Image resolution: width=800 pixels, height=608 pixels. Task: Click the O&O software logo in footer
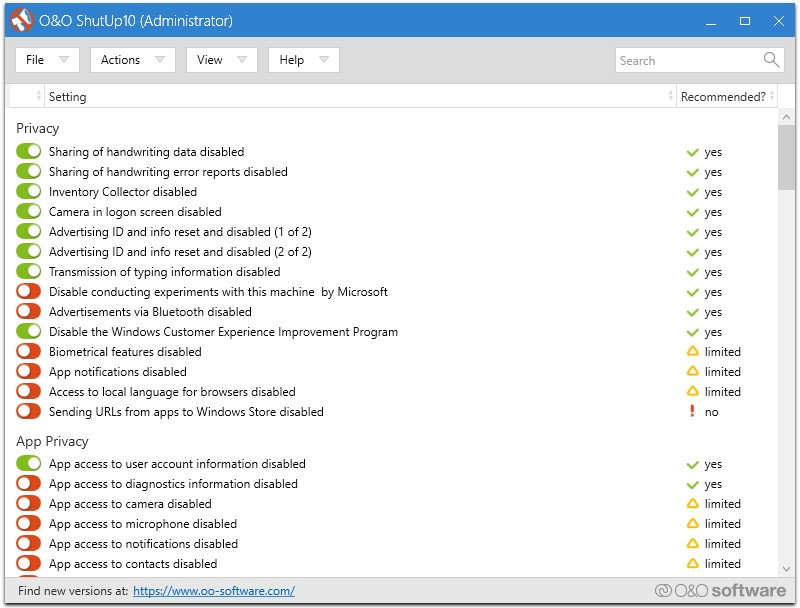720,590
